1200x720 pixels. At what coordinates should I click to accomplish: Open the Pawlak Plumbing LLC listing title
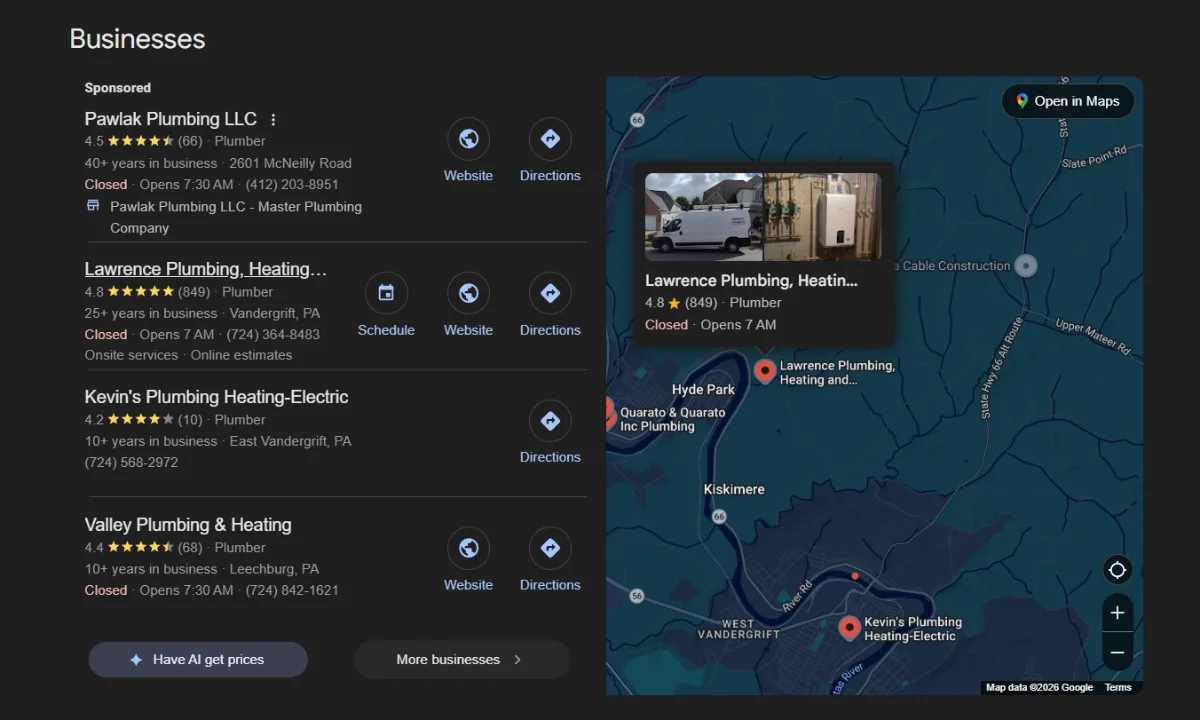[x=171, y=119]
